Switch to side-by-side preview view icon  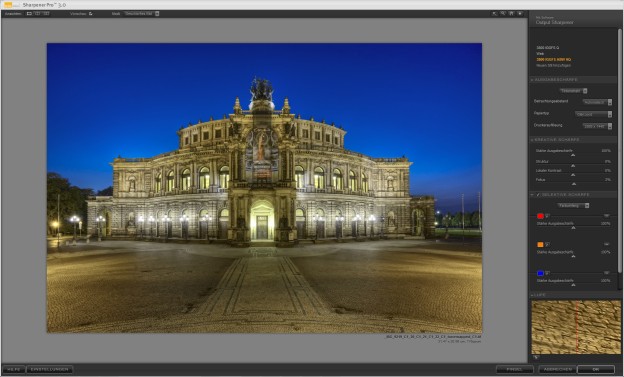(46, 14)
